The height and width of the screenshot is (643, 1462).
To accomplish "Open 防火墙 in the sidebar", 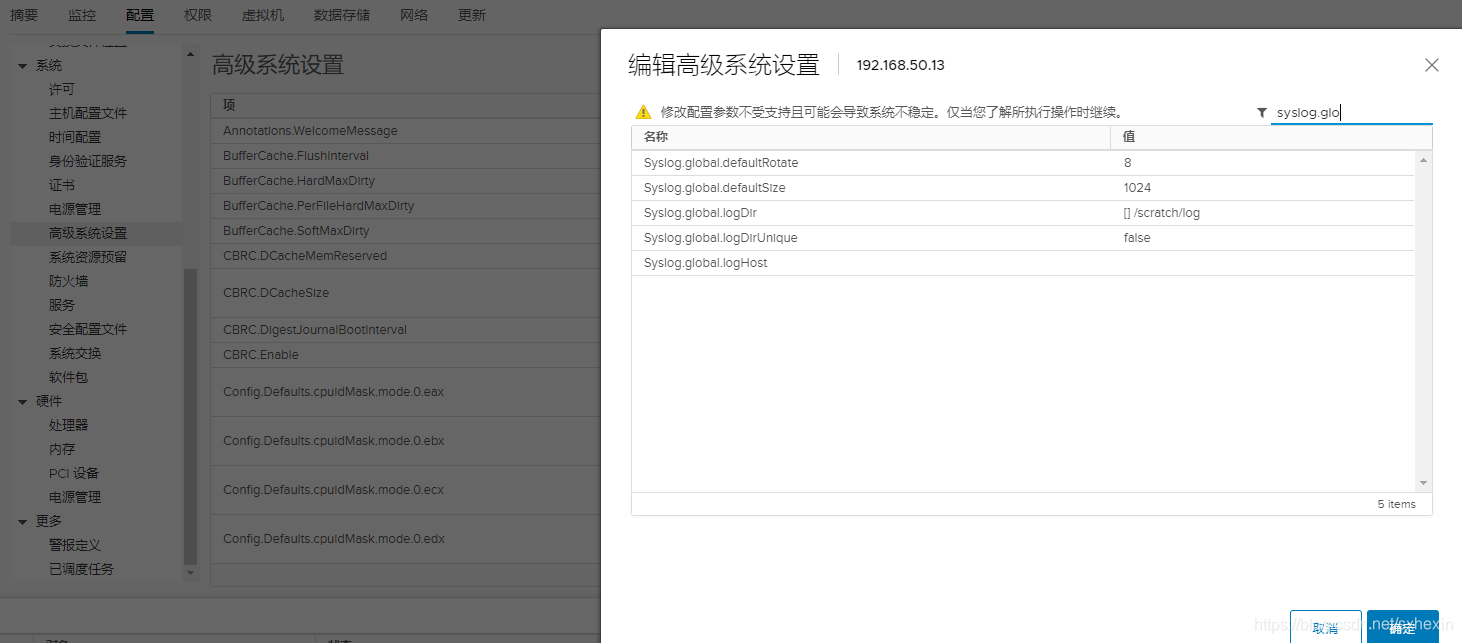I will tap(69, 281).
